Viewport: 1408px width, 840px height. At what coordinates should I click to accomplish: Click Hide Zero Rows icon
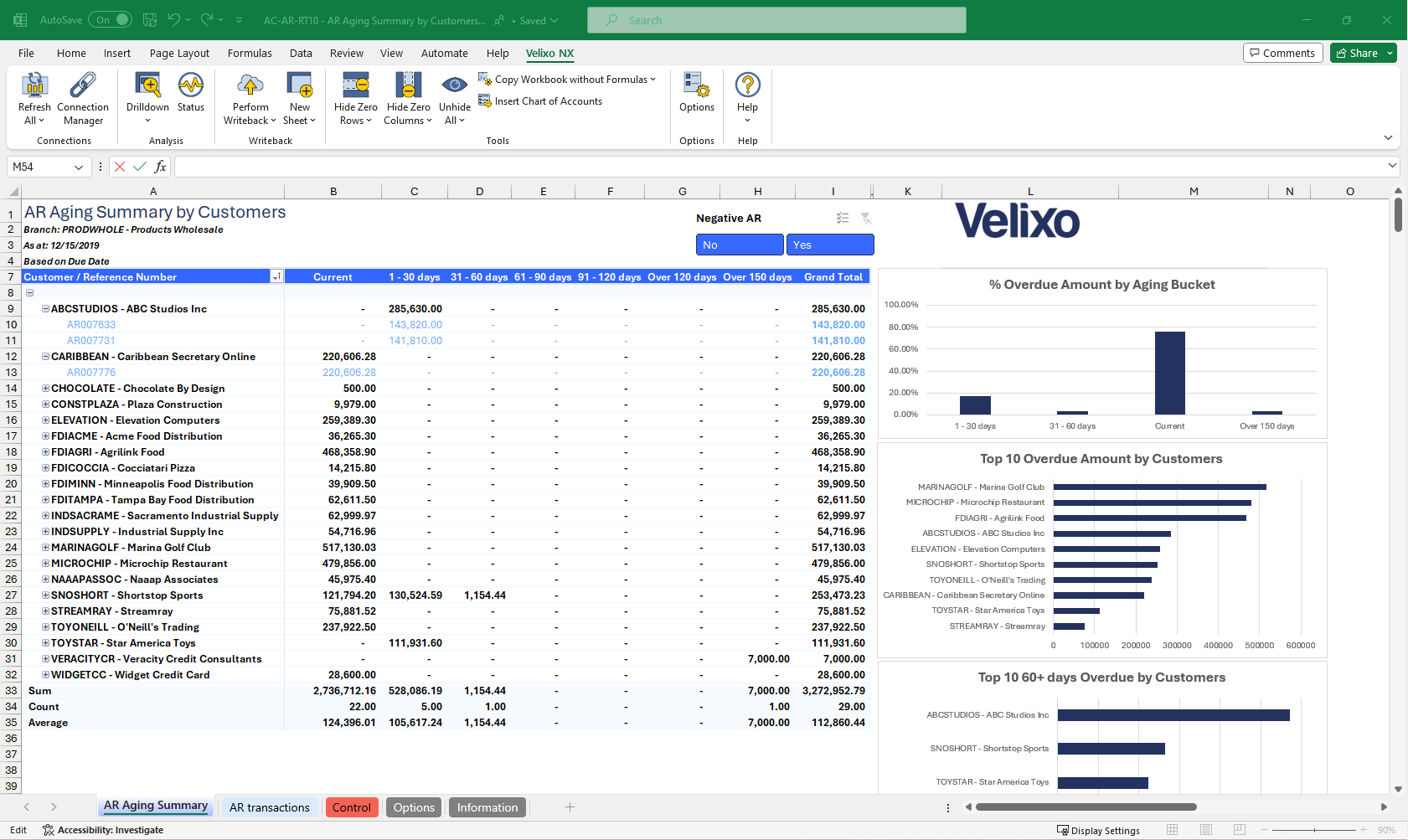(x=356, y=85)
